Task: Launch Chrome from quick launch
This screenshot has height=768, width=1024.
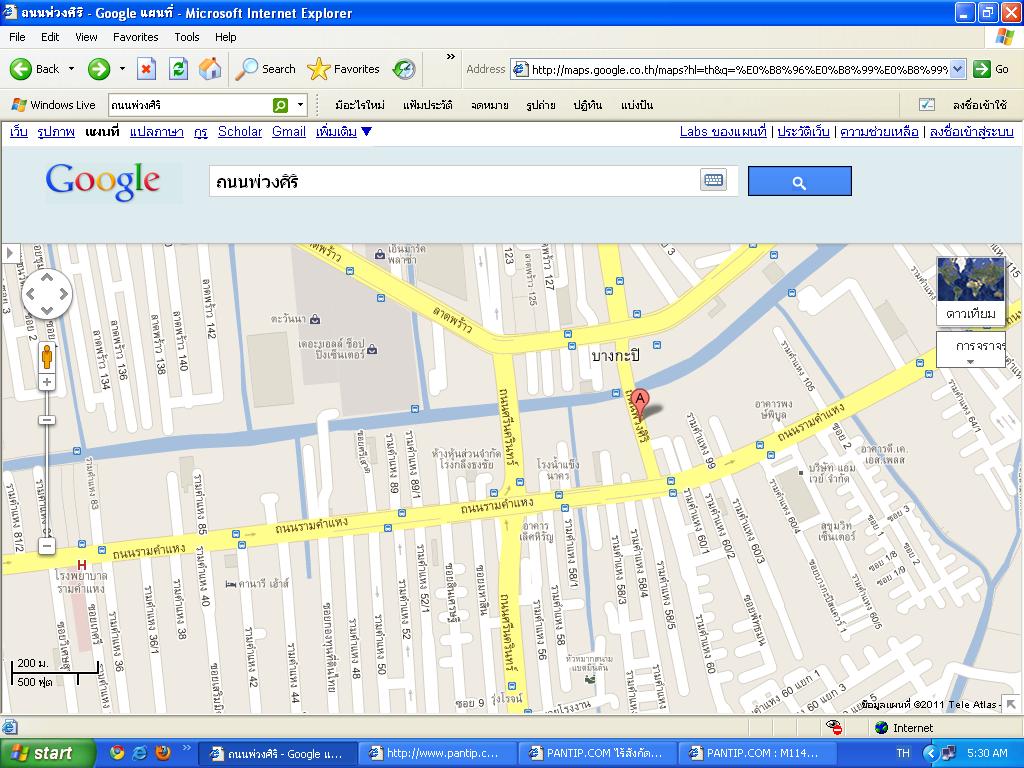Action: click(x=117, y=753)
